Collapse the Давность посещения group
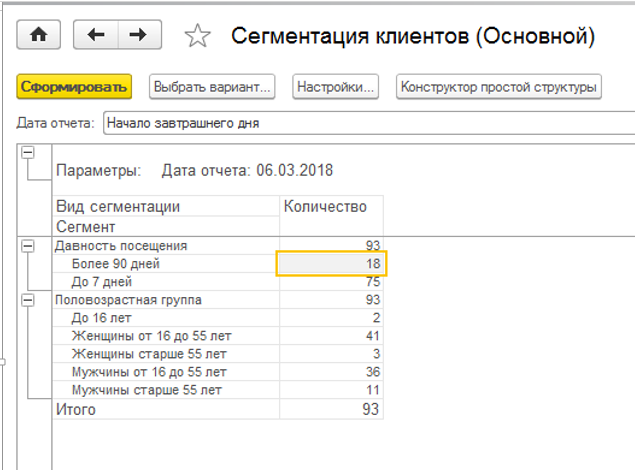 point(27,246)
